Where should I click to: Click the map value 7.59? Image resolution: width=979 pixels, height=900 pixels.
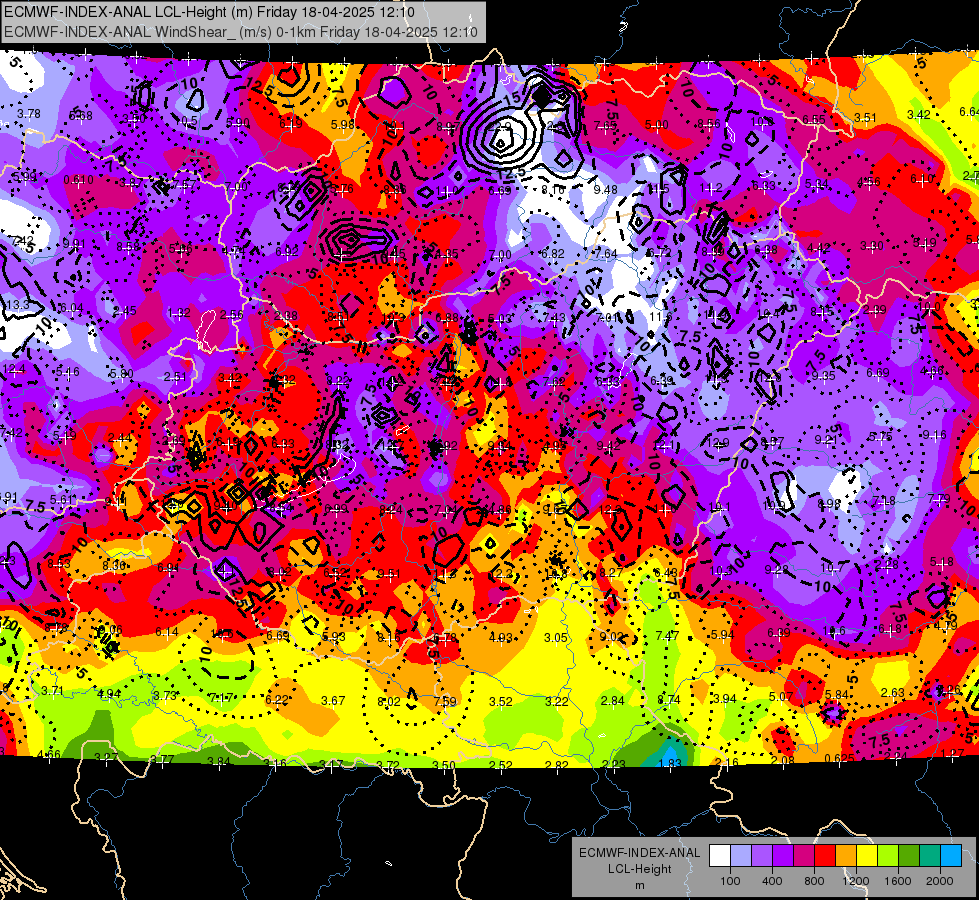coord(445,701)
